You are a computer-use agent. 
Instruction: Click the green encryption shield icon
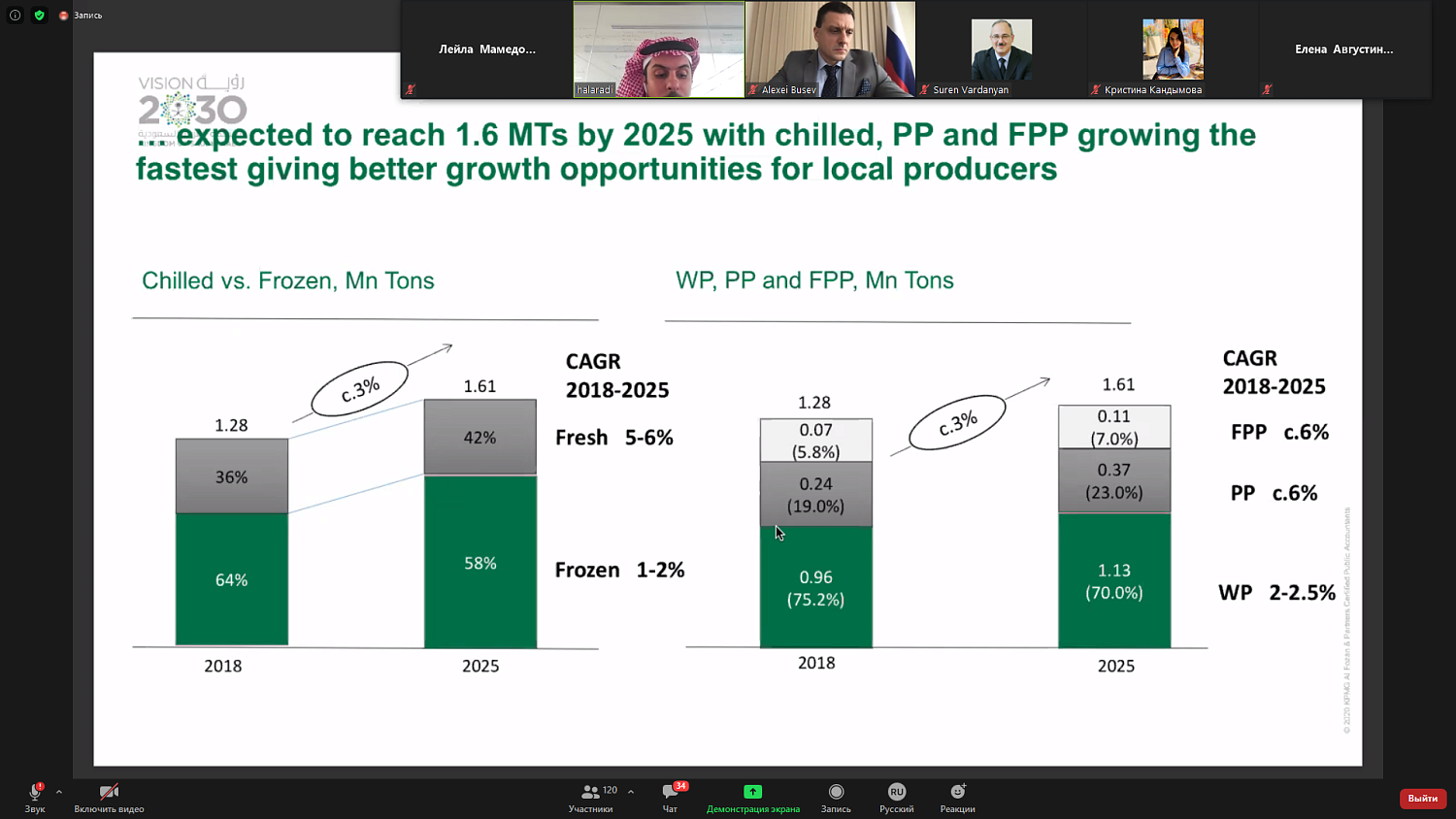(39, 16)
